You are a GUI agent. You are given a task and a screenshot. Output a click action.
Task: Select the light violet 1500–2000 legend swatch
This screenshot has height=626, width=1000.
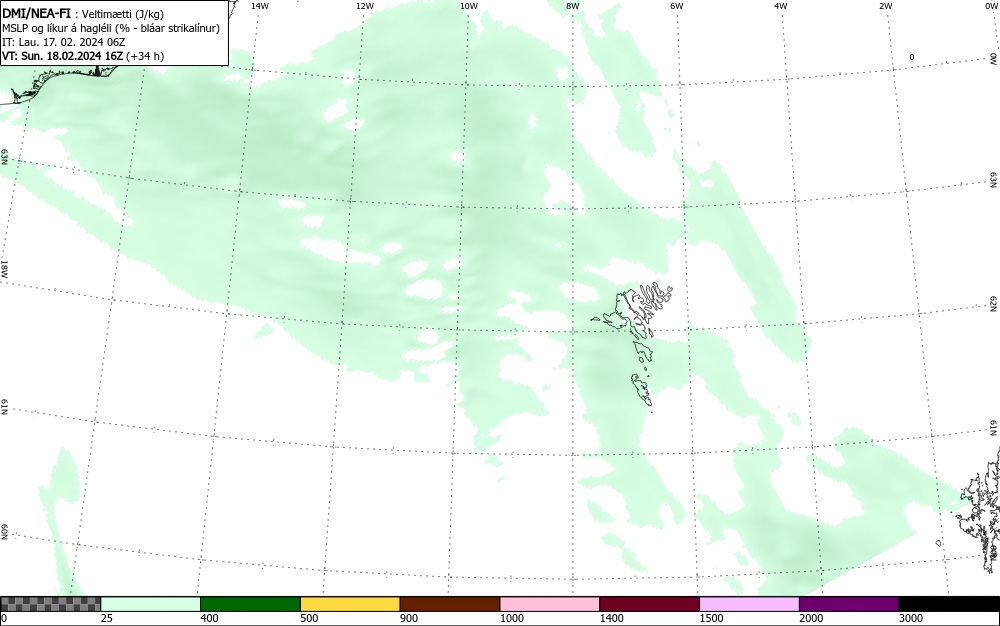tap(749, 604)
